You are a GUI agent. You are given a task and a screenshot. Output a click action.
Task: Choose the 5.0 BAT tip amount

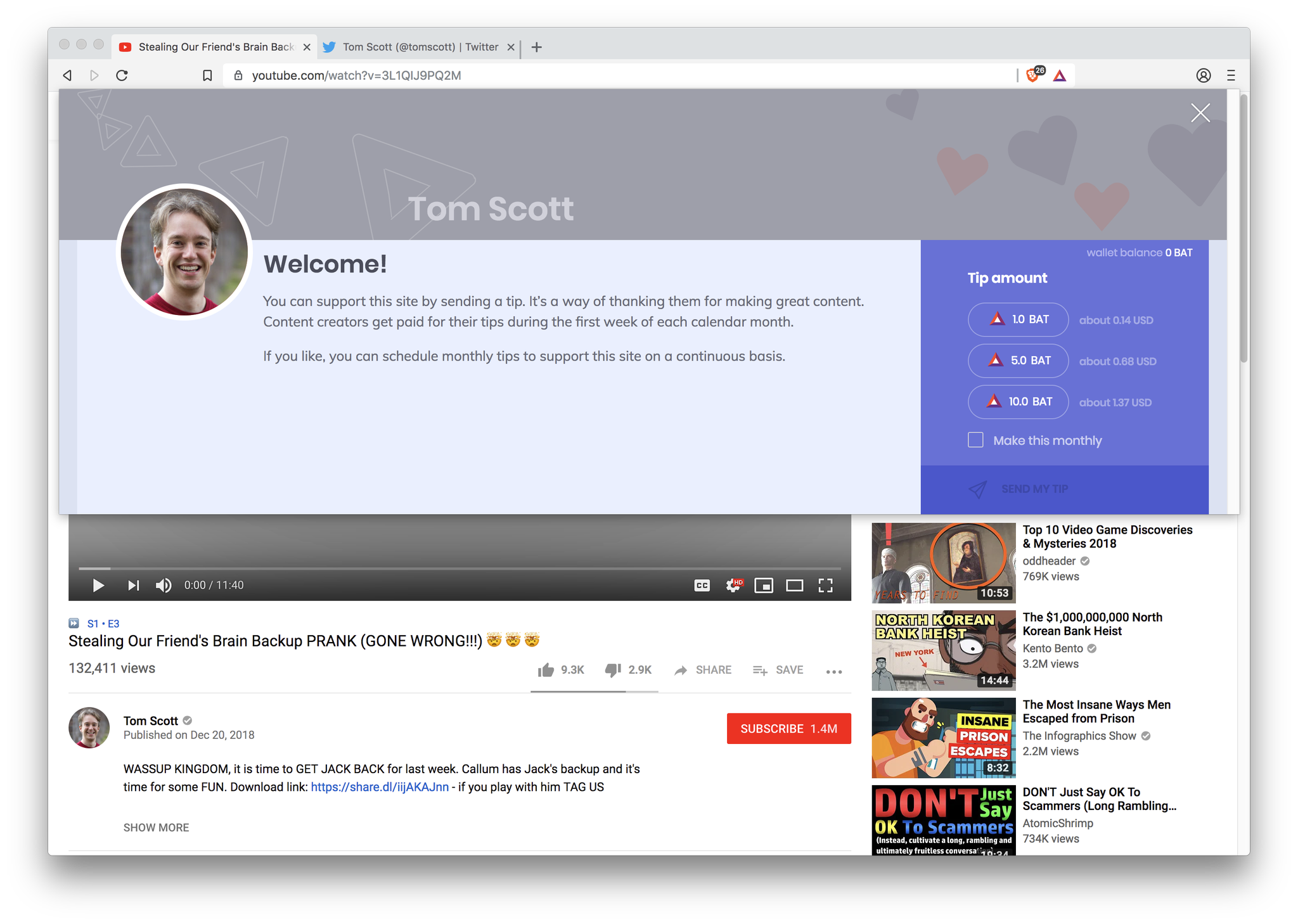pos(1018,361)
